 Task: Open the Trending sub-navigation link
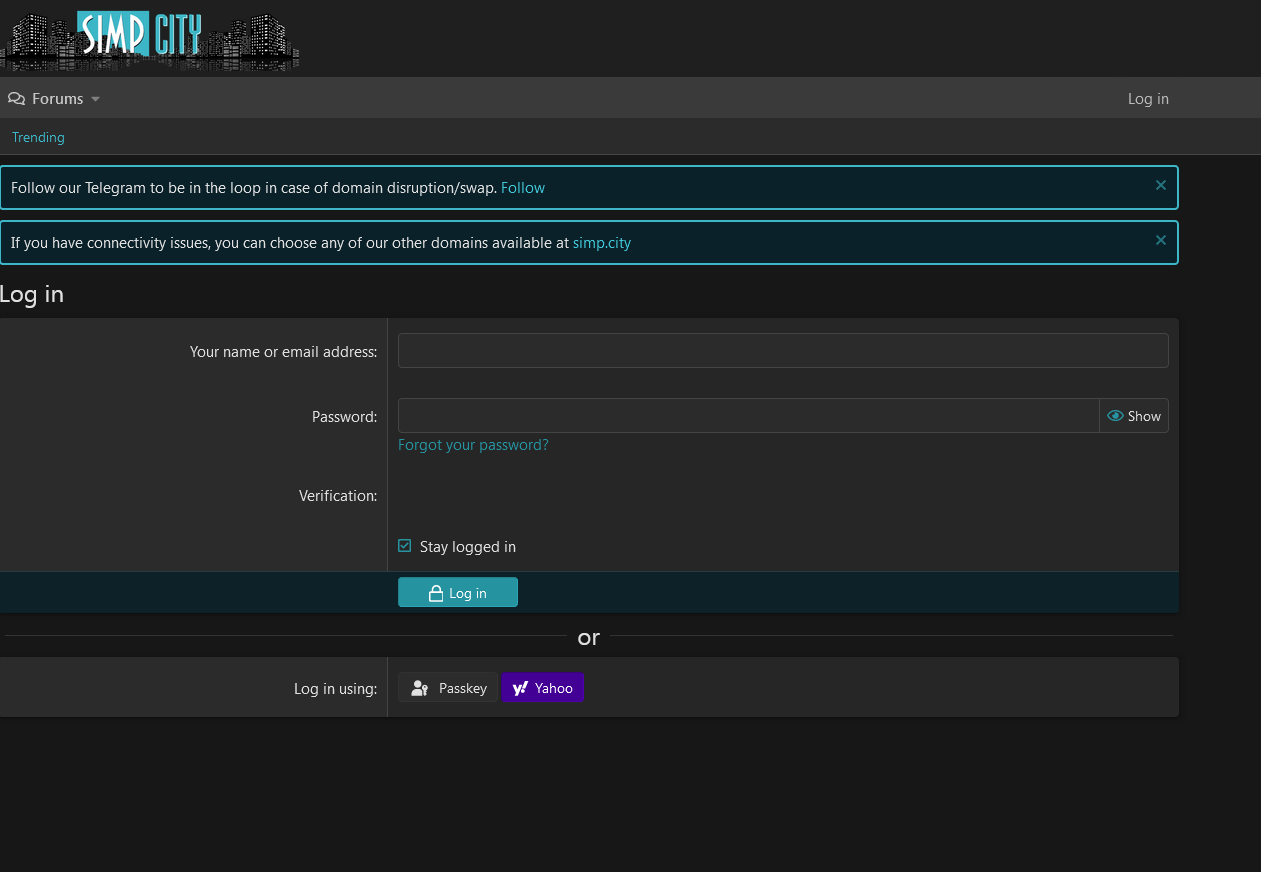(38, 137)
